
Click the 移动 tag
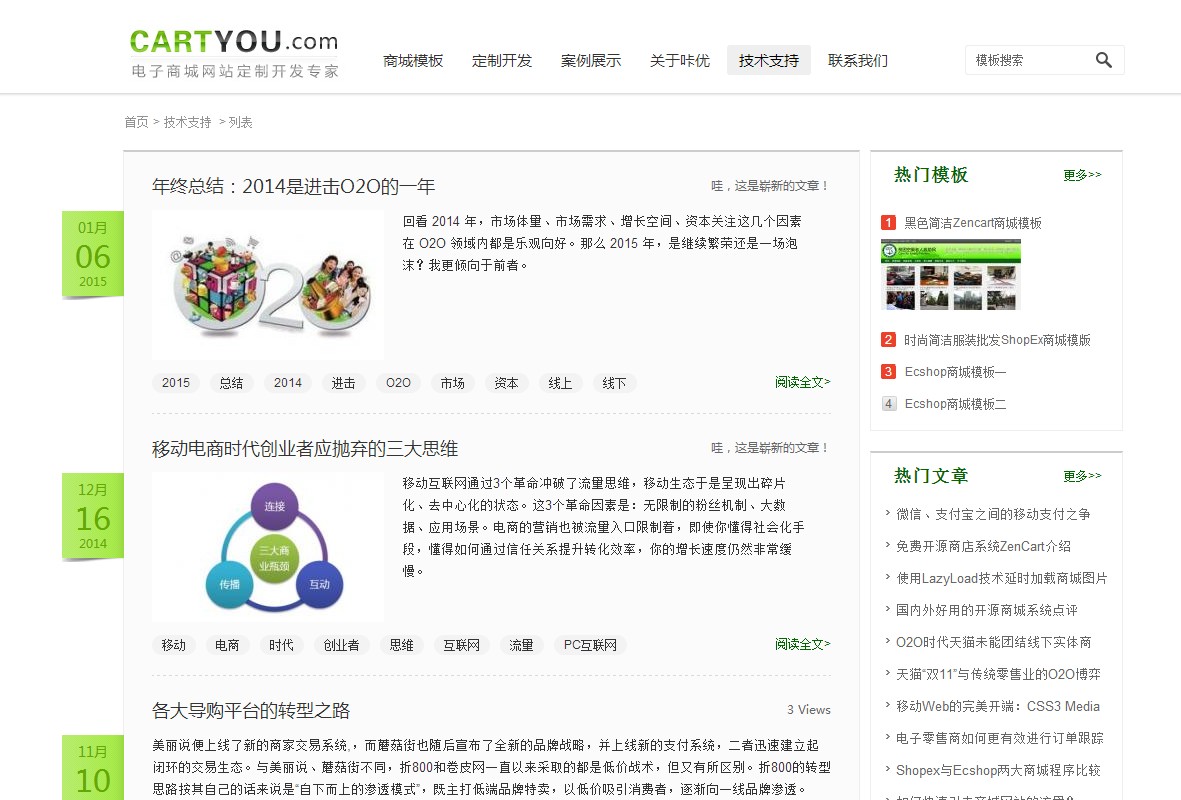click(x=173, y=645)
